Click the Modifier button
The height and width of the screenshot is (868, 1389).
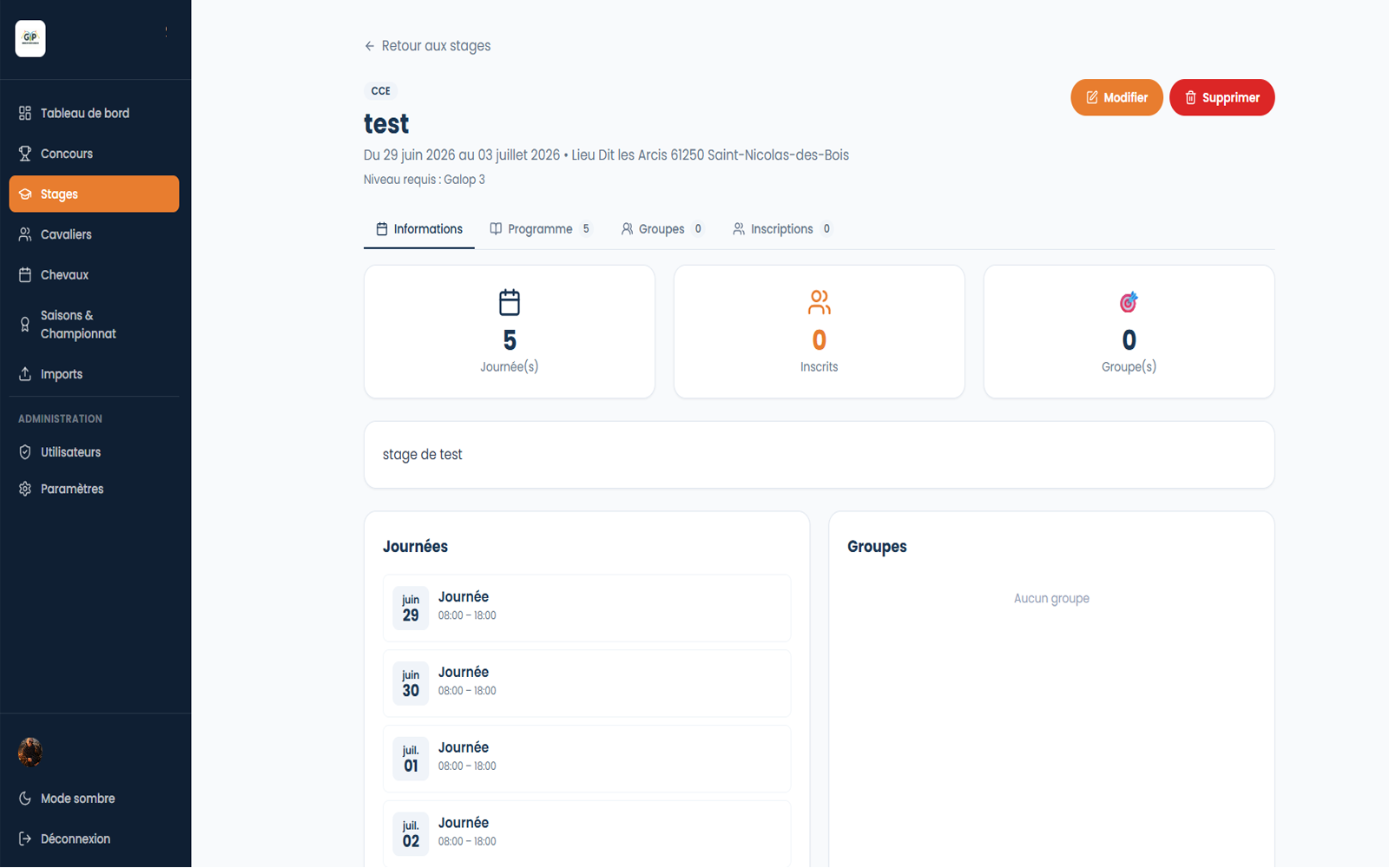point(1116,97)
